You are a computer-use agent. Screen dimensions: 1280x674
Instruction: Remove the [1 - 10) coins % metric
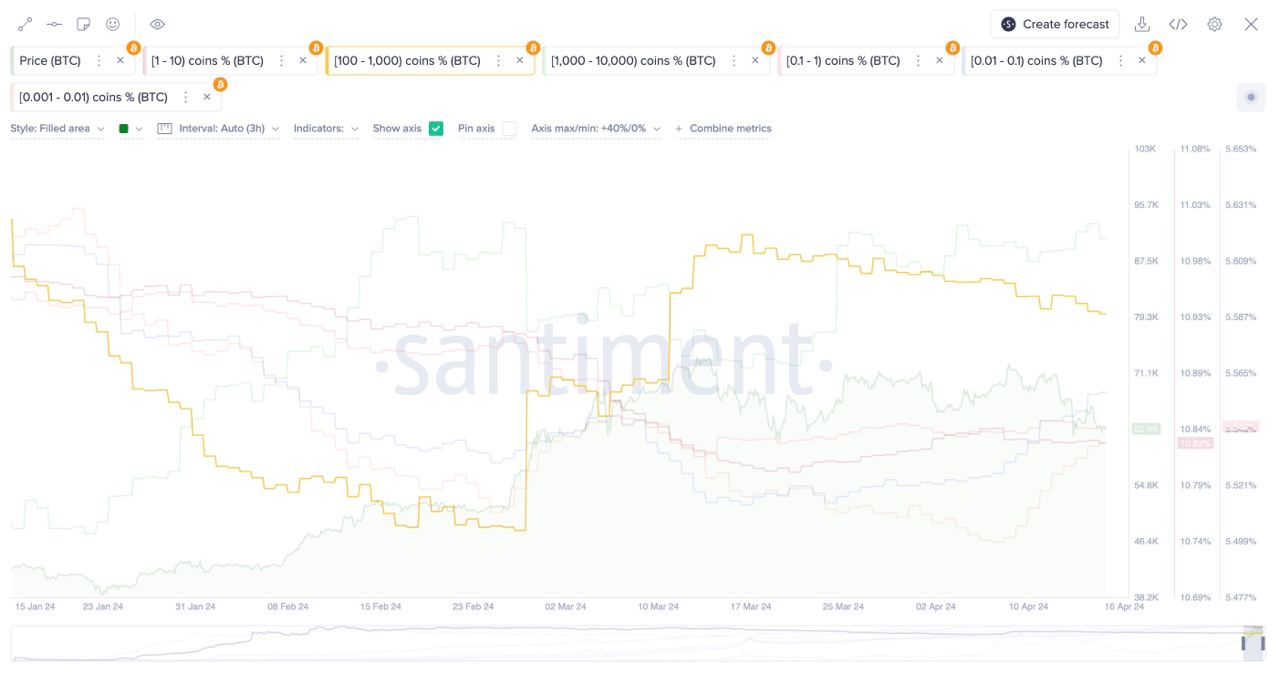[303, 61]
